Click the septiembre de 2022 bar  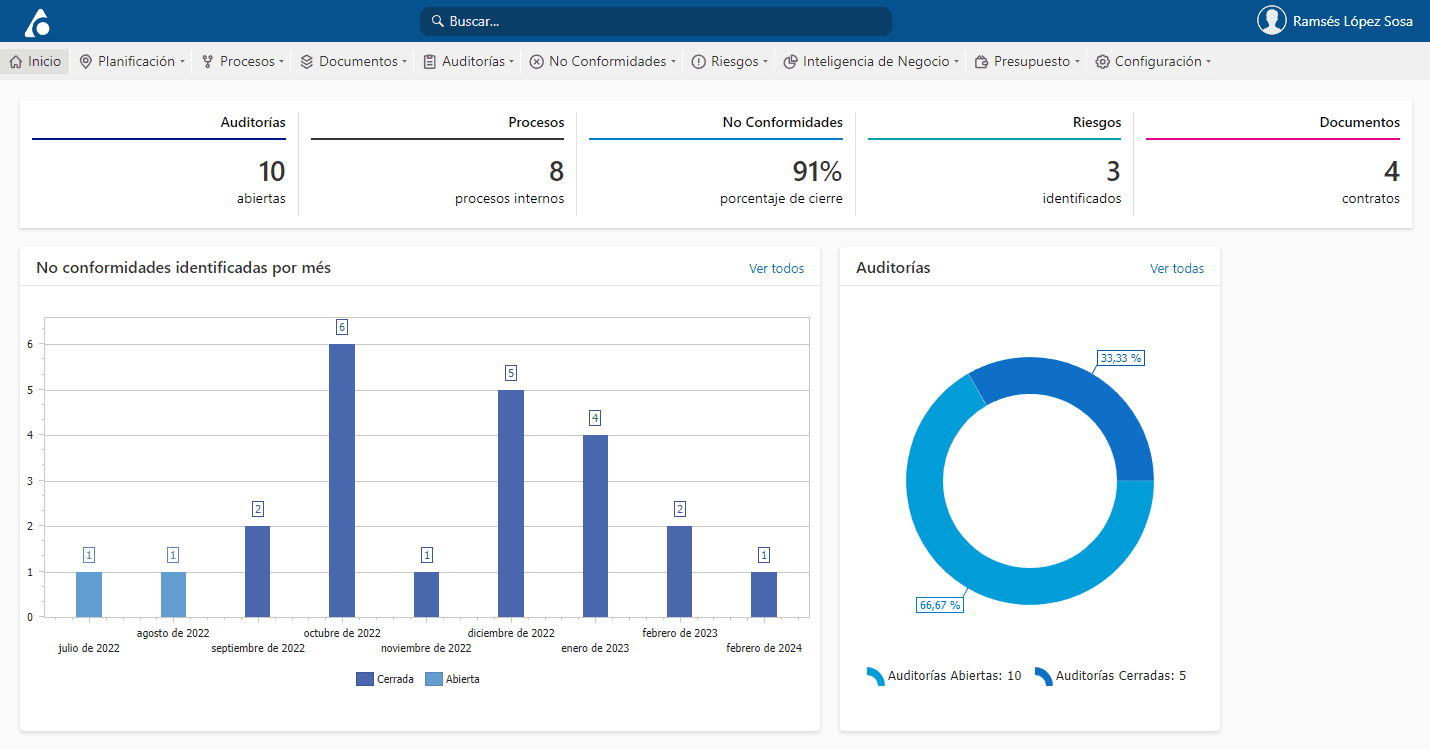pos(257,571)
